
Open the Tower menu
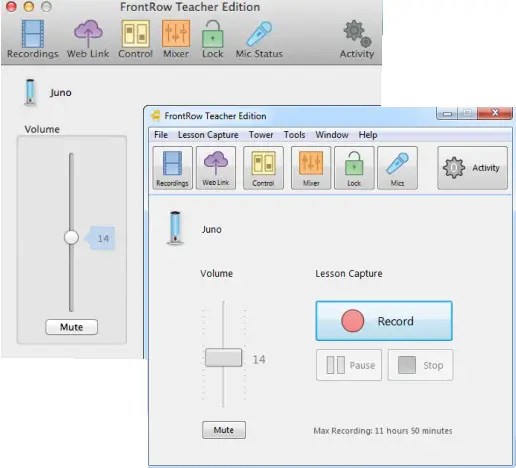point(261,135)
